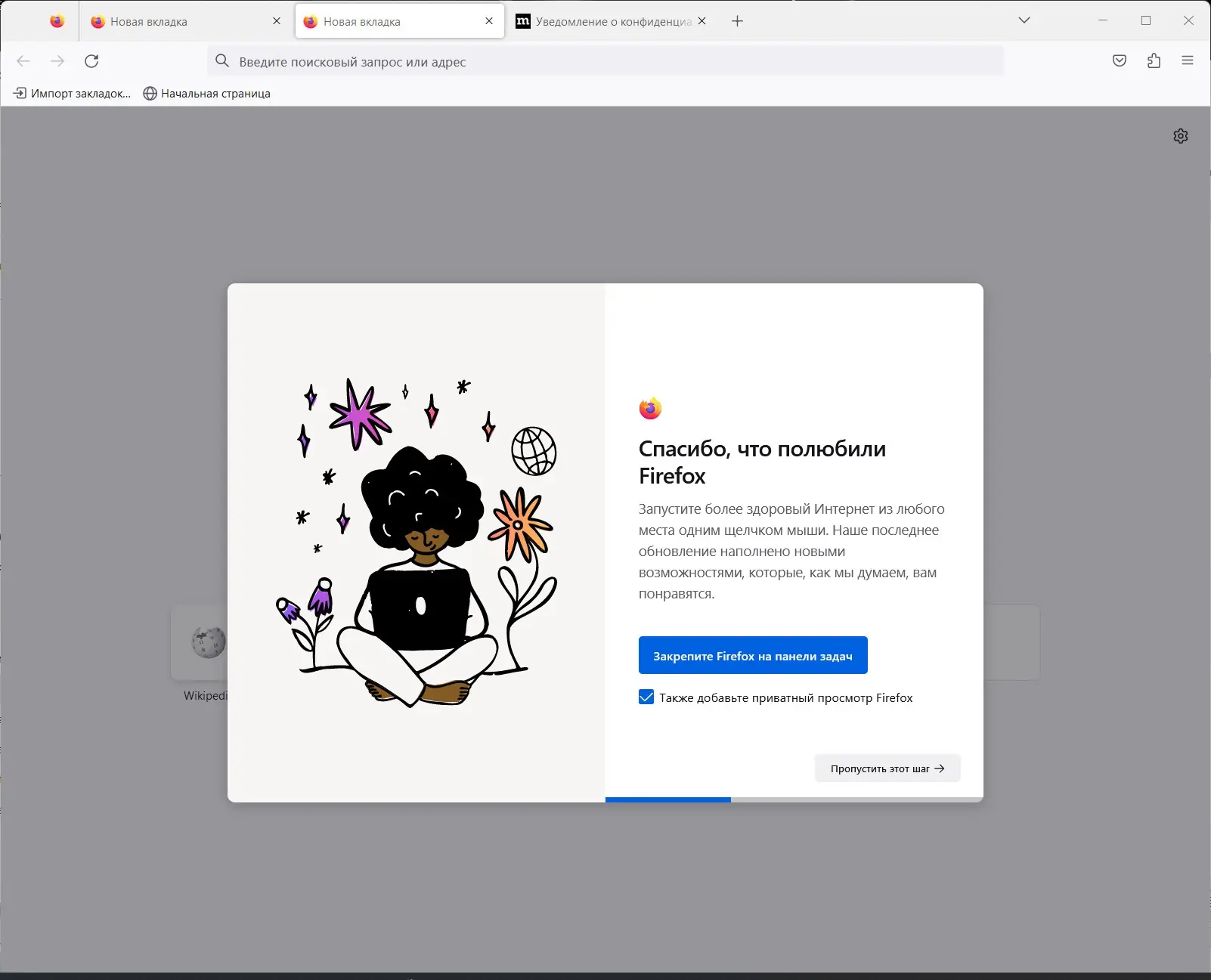Open the Firefox hamburger application menu

click(1188, 61)
